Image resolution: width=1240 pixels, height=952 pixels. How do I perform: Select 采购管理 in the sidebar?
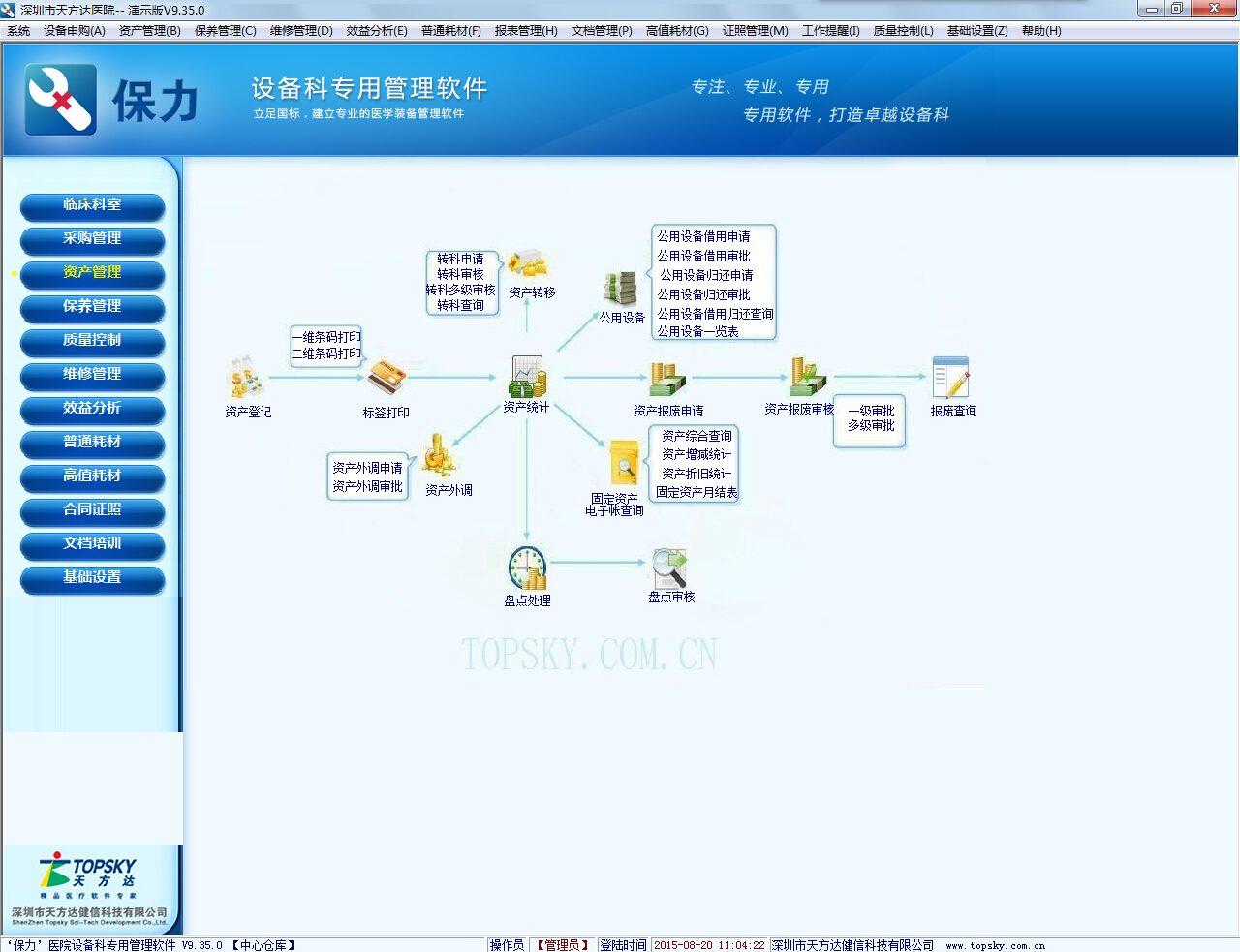[x=92, y=240]
